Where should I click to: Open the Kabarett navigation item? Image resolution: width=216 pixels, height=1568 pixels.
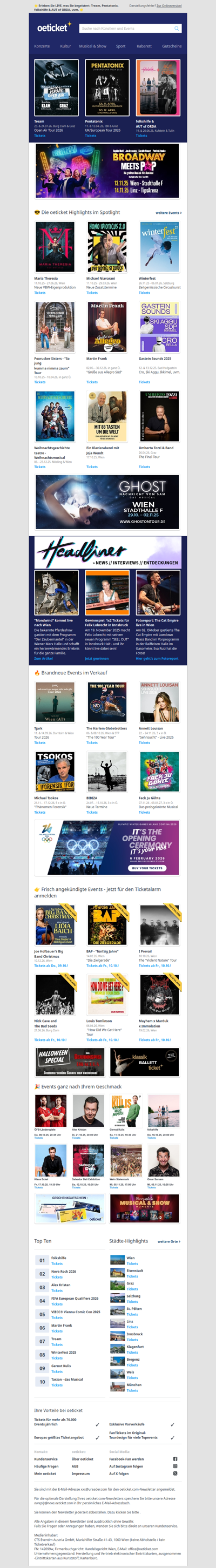(x=144, y=46)
